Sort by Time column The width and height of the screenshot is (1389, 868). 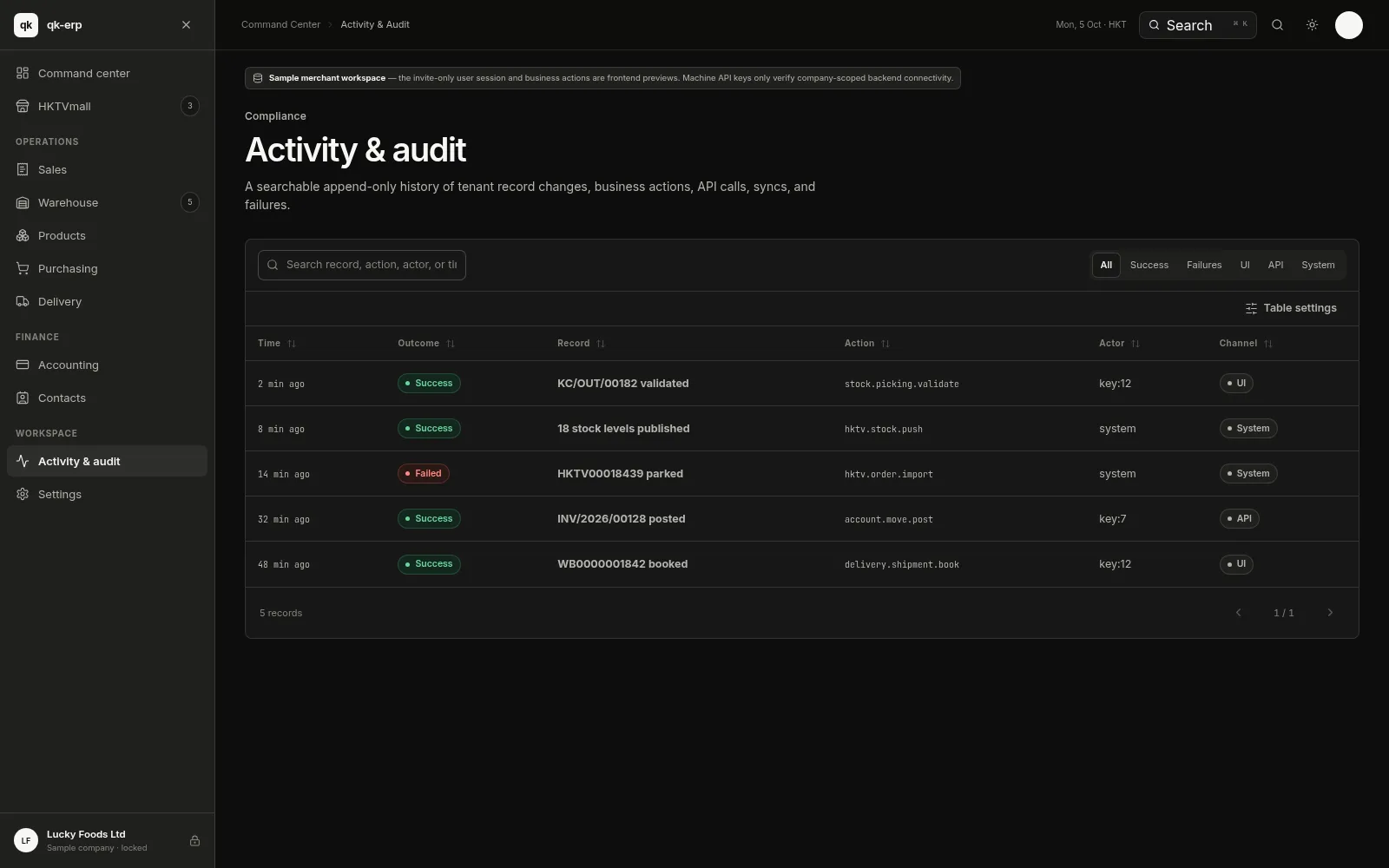[x=277, y=344]
